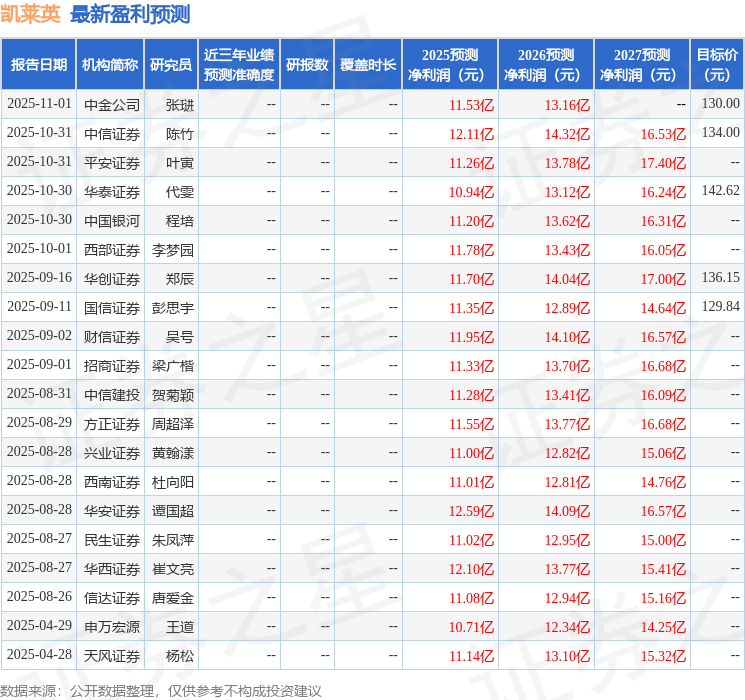Click the 12.11亿 profit value
Screen dimensions: 745x700
pos(472,134)
